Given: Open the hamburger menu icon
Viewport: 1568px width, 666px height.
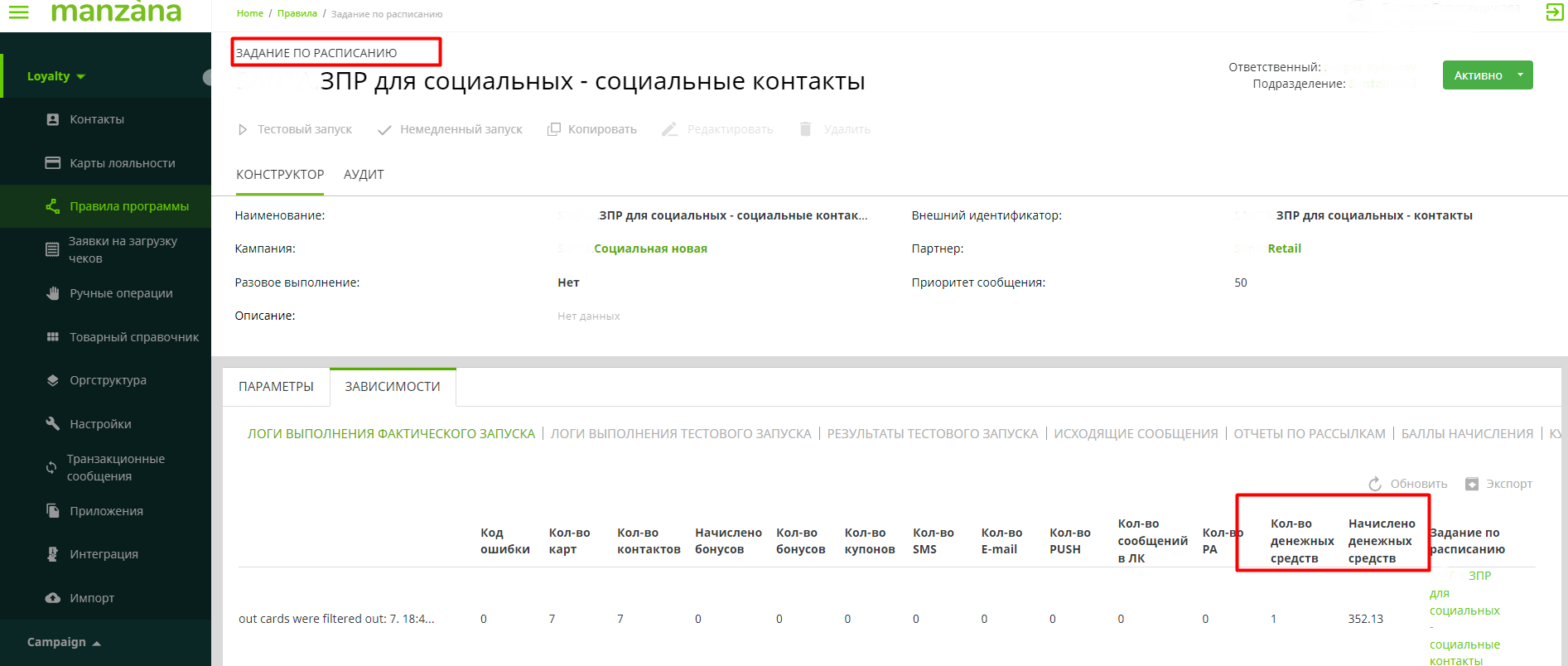Looking at the screenshot, I should [x=18, y=12].
